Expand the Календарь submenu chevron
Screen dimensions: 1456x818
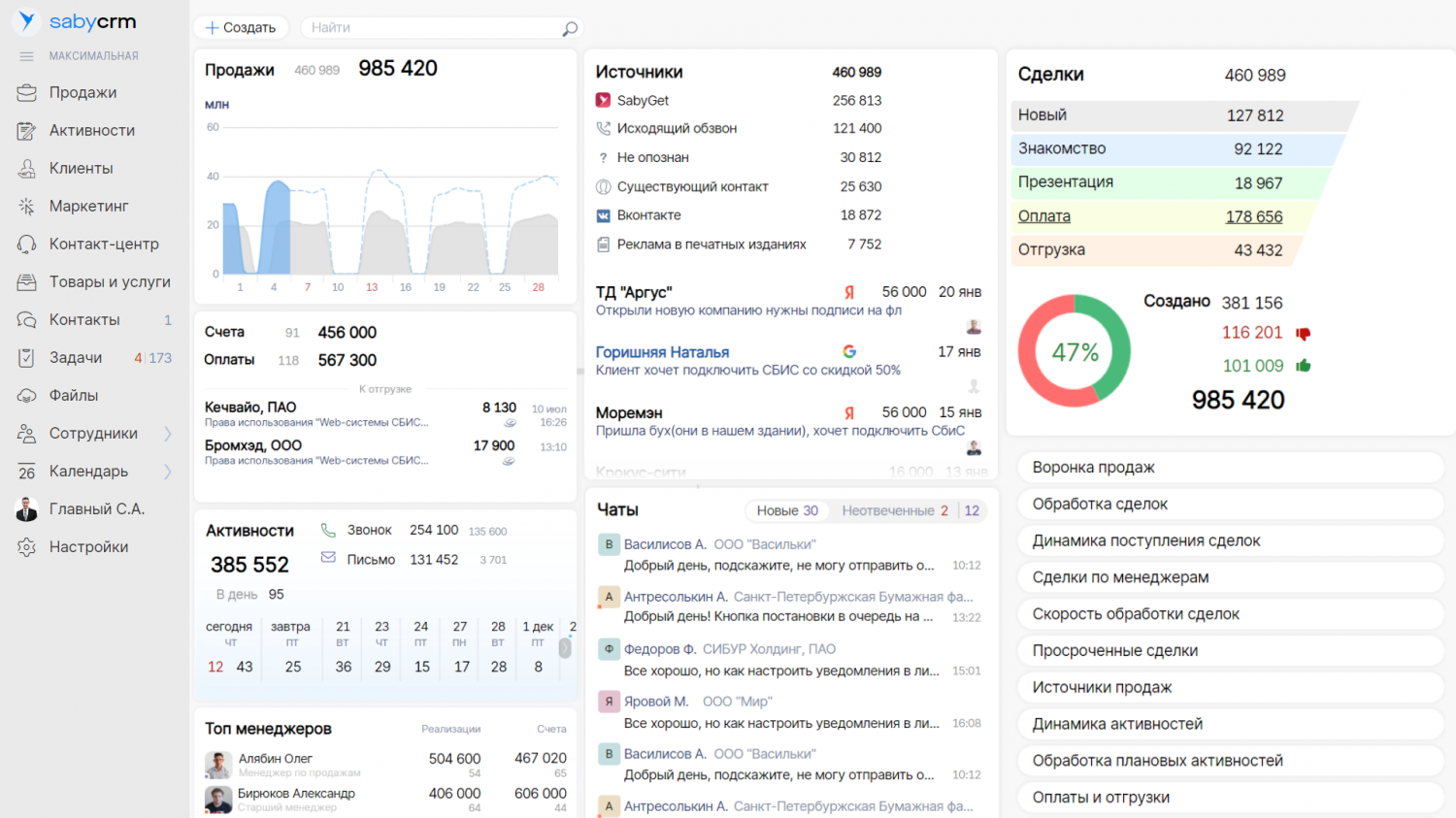(x=167, y=471)
